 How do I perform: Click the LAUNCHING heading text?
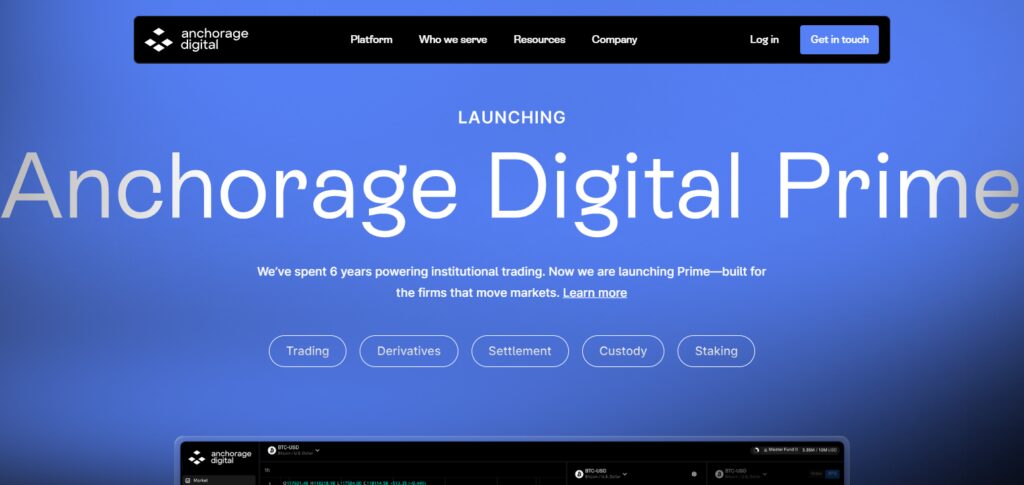512,117
